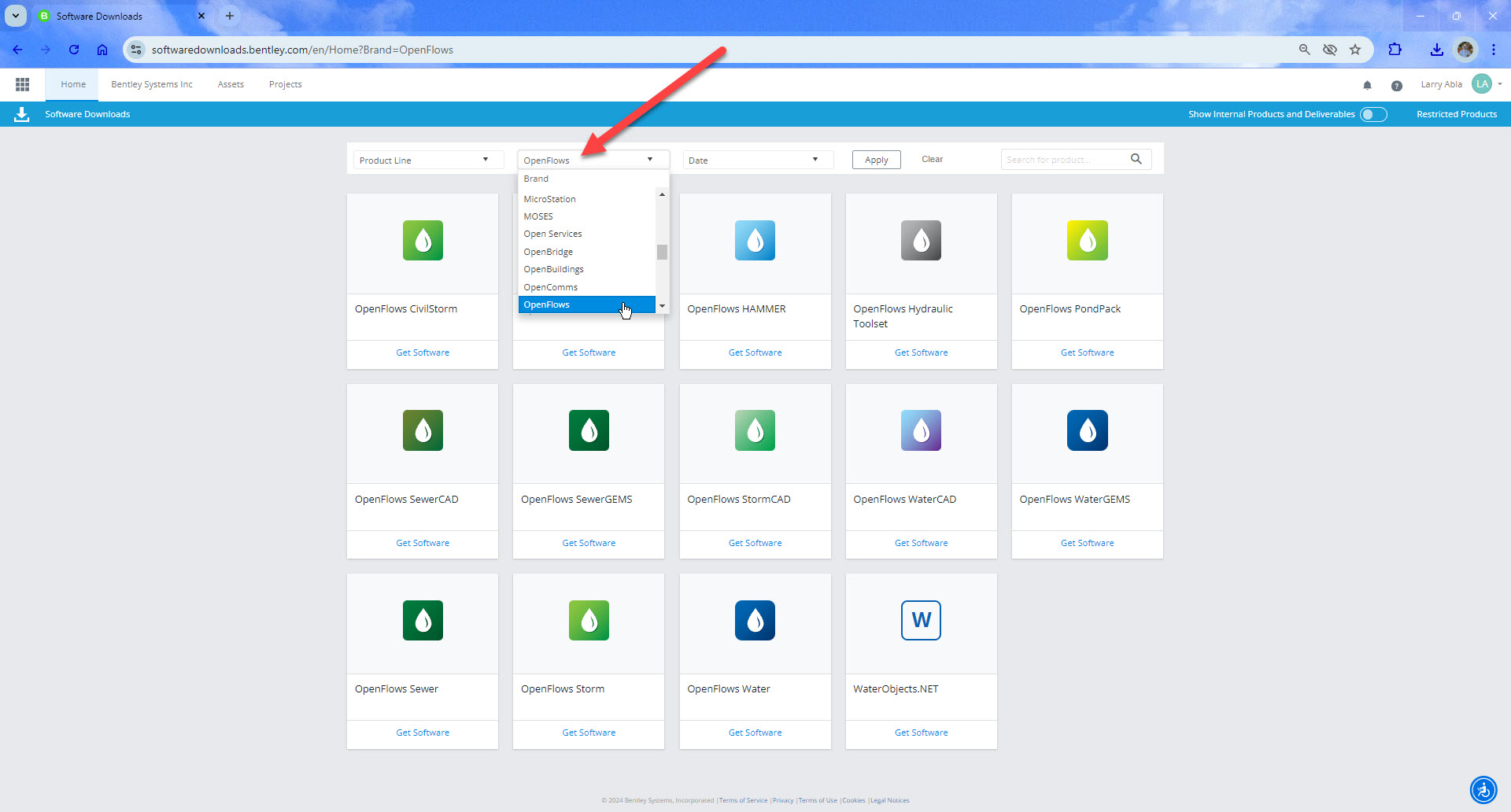Image resolution: width=1511 pixels, height=812 pixels.
Task: Click the OpenFlows StormCAD product icon
Action: point(755,430)
